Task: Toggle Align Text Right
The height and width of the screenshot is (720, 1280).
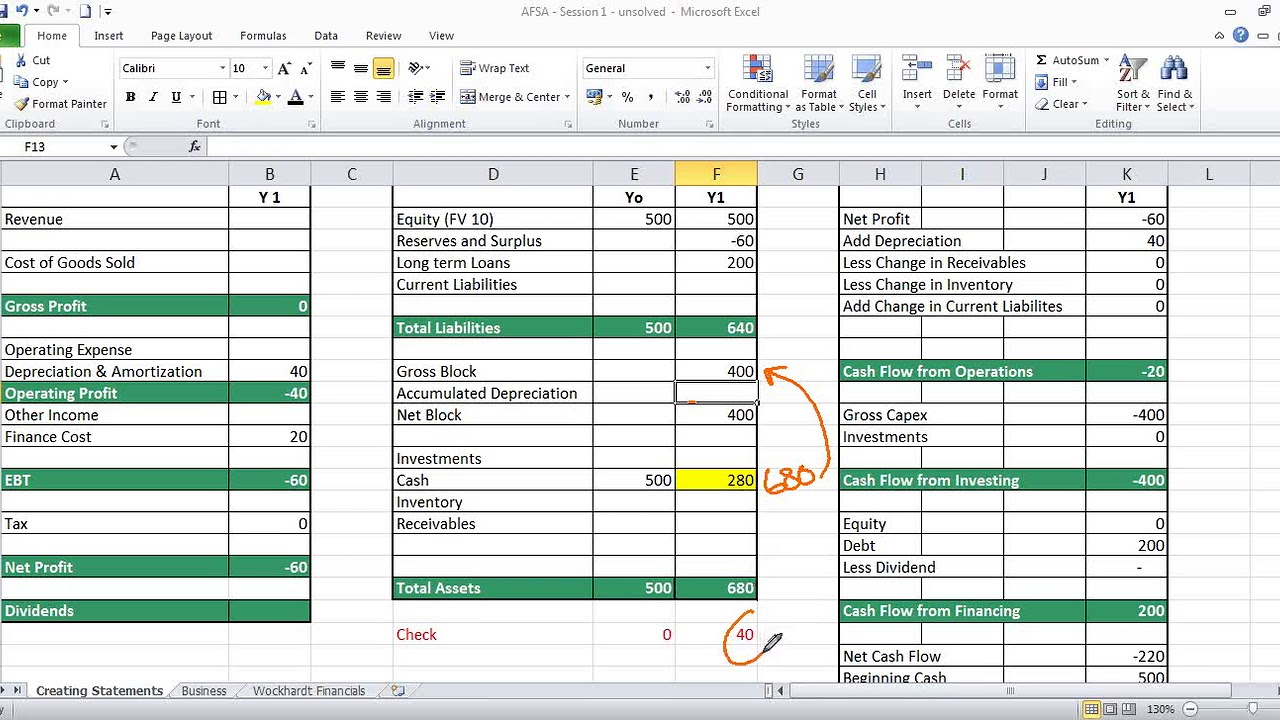Action: 383,97
